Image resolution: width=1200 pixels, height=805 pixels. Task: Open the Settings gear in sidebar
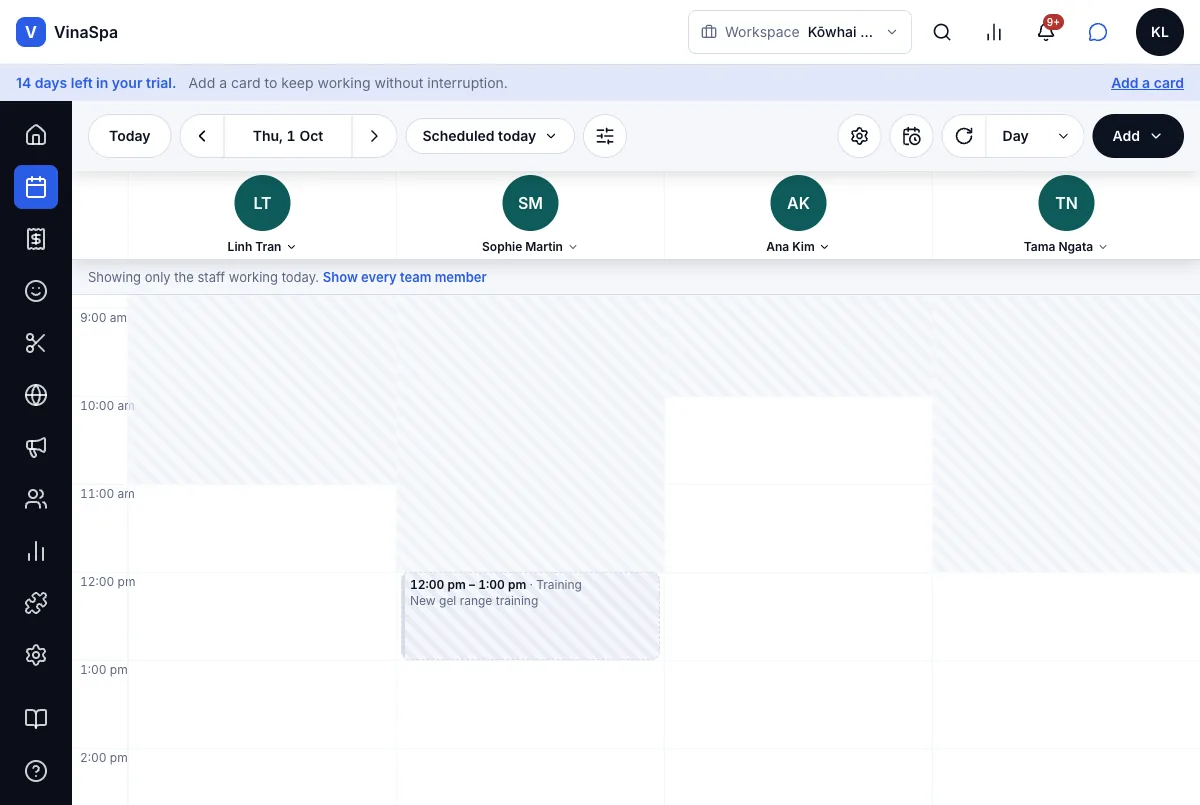(36, 655)
